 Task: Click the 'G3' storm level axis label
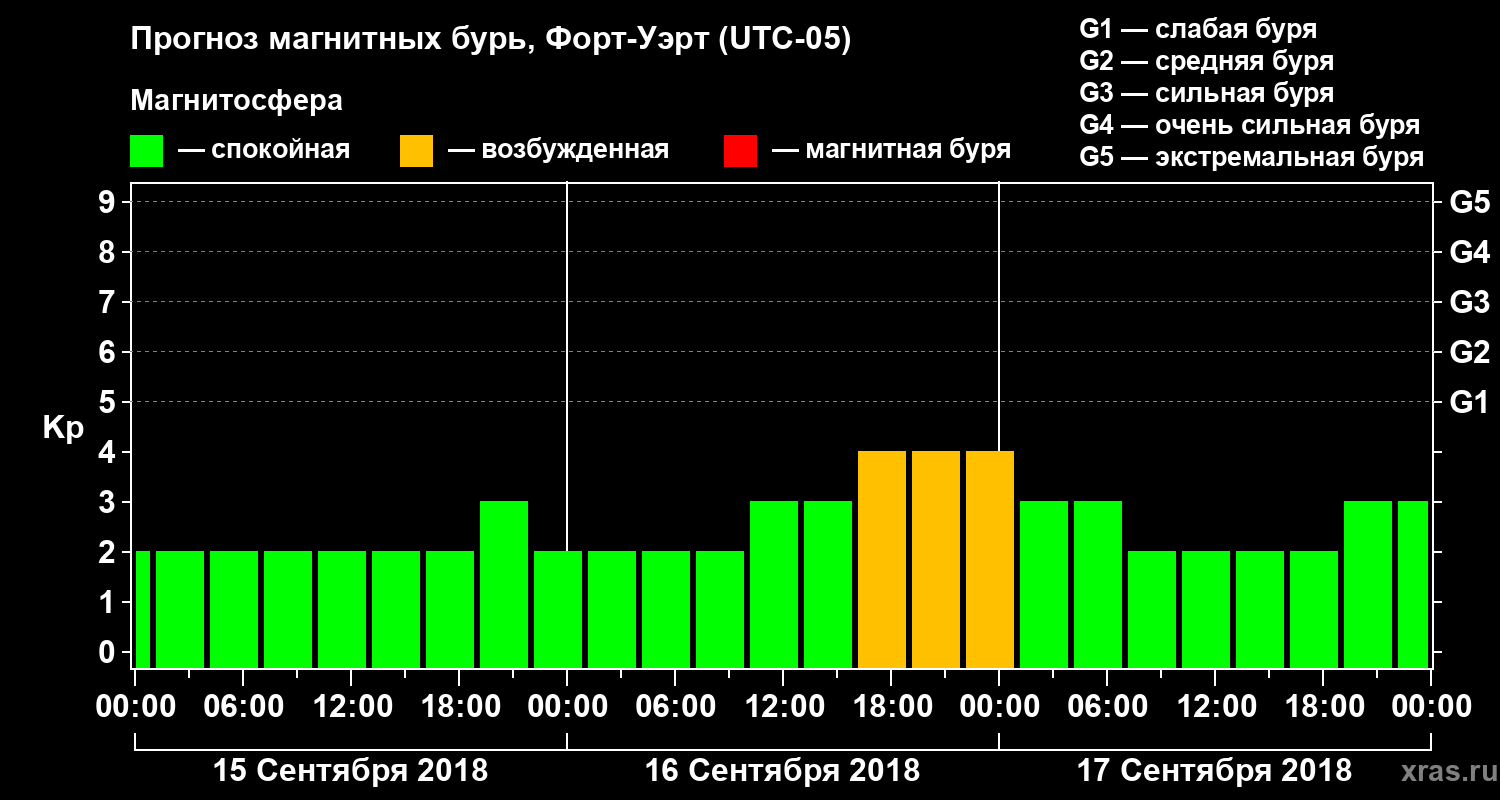coord(1469,302)
